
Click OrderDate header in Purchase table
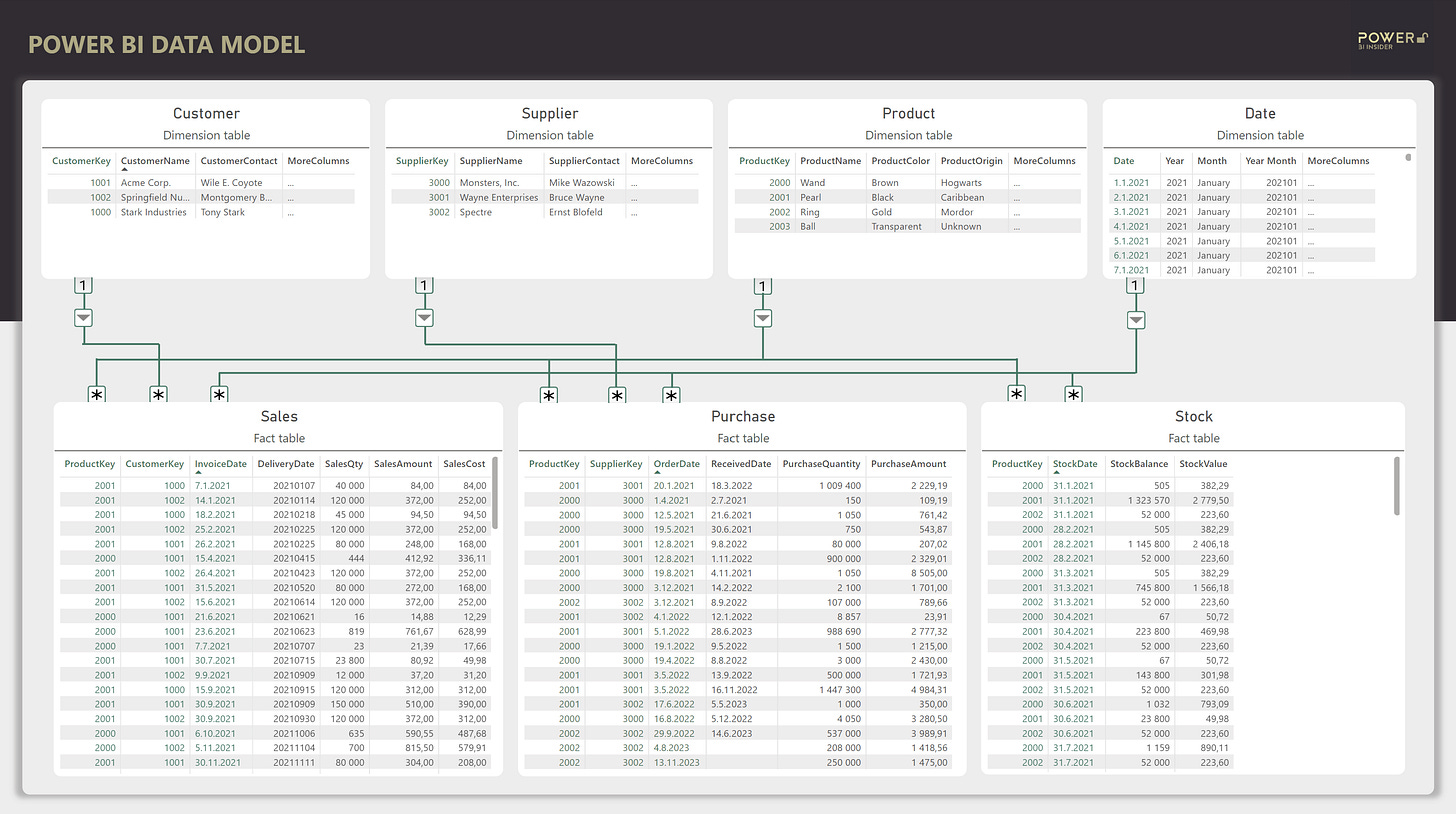[x=677, y=464]
